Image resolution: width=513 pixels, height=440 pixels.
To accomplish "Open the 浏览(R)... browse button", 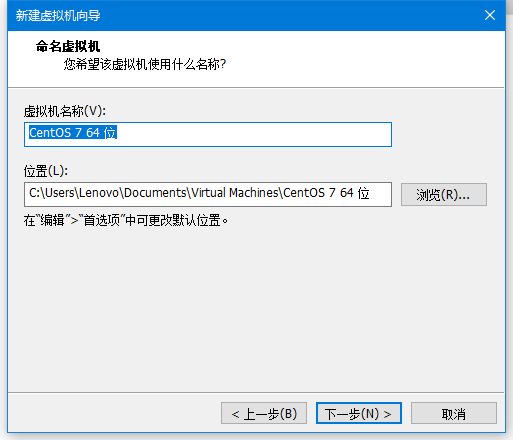I will pyautogui.click(x=444, y=194).
